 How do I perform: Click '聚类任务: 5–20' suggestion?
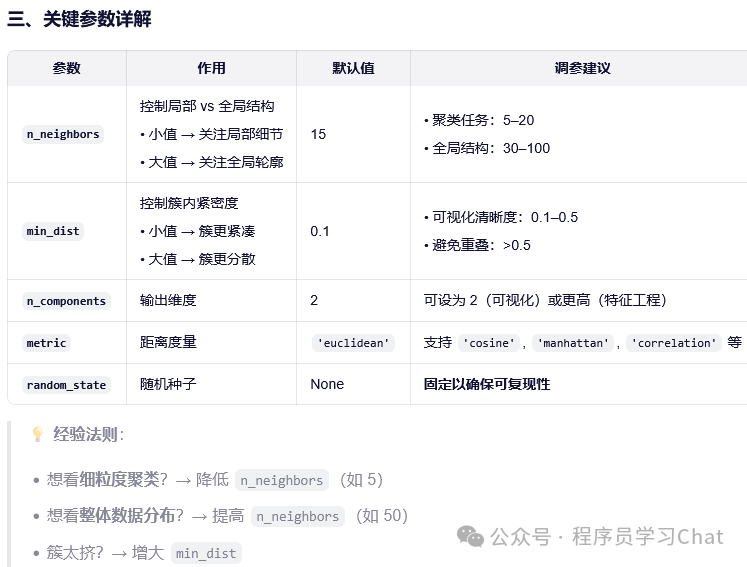(x=479, y=120)
